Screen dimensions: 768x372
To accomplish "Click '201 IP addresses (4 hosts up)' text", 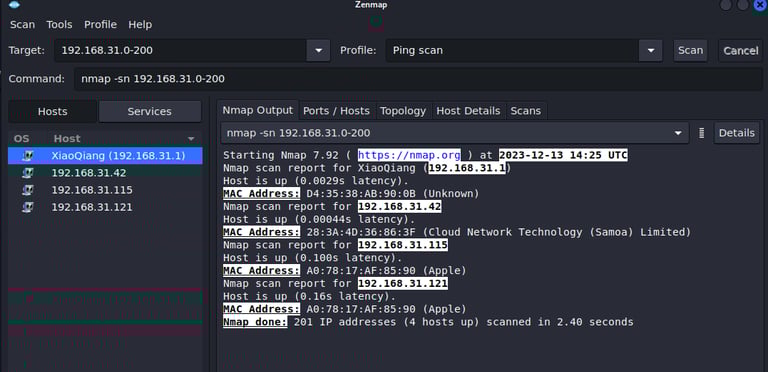I will pyautogui.click(x=387, y=322).
